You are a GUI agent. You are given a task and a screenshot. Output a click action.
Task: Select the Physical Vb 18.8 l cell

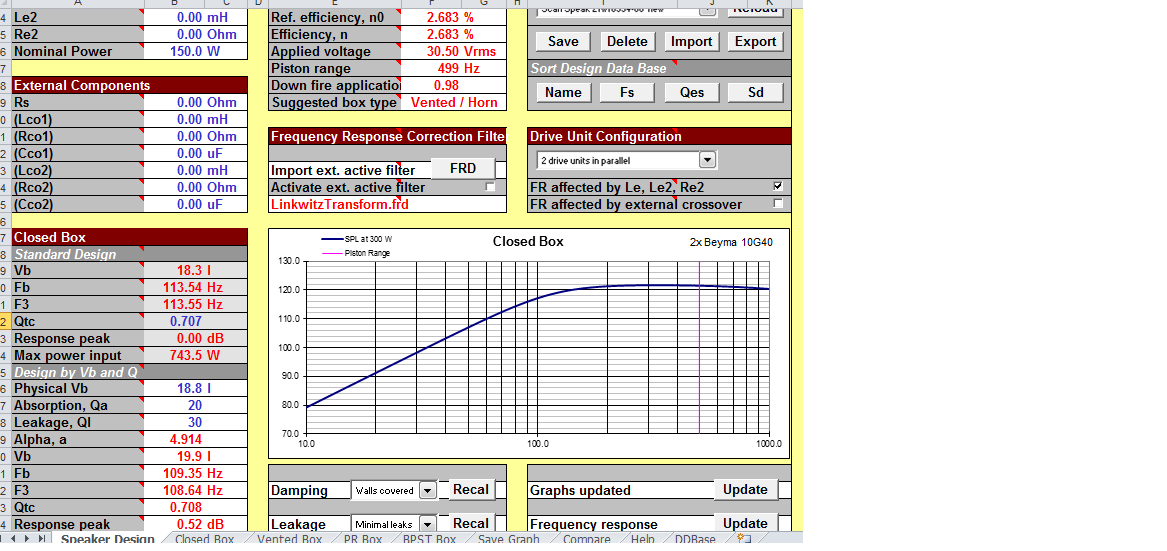[196, 388]
